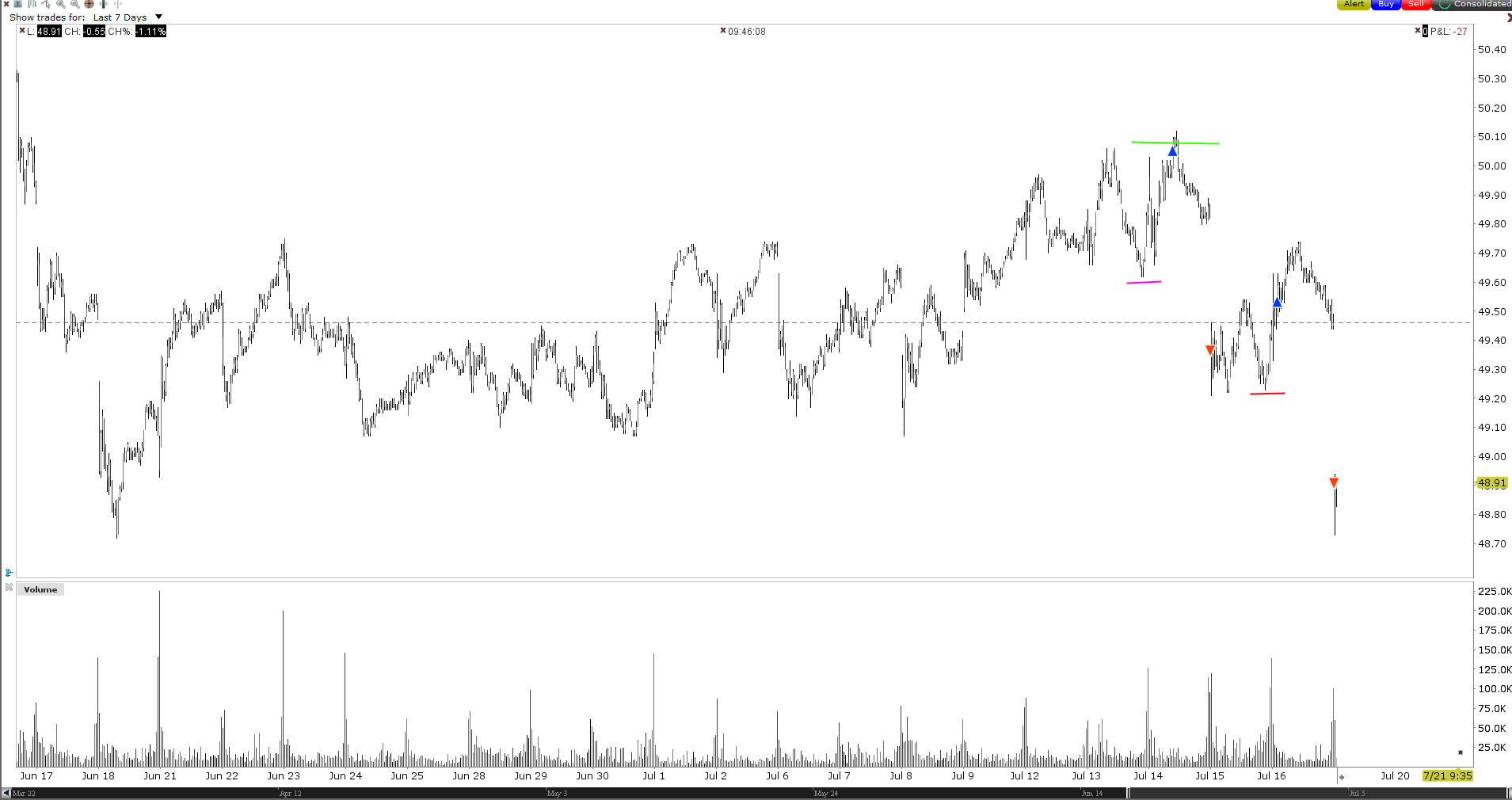Click the Jul 14 date label on axis
The width and height of the screenshot is (1512, 800).
[1148, 776]
